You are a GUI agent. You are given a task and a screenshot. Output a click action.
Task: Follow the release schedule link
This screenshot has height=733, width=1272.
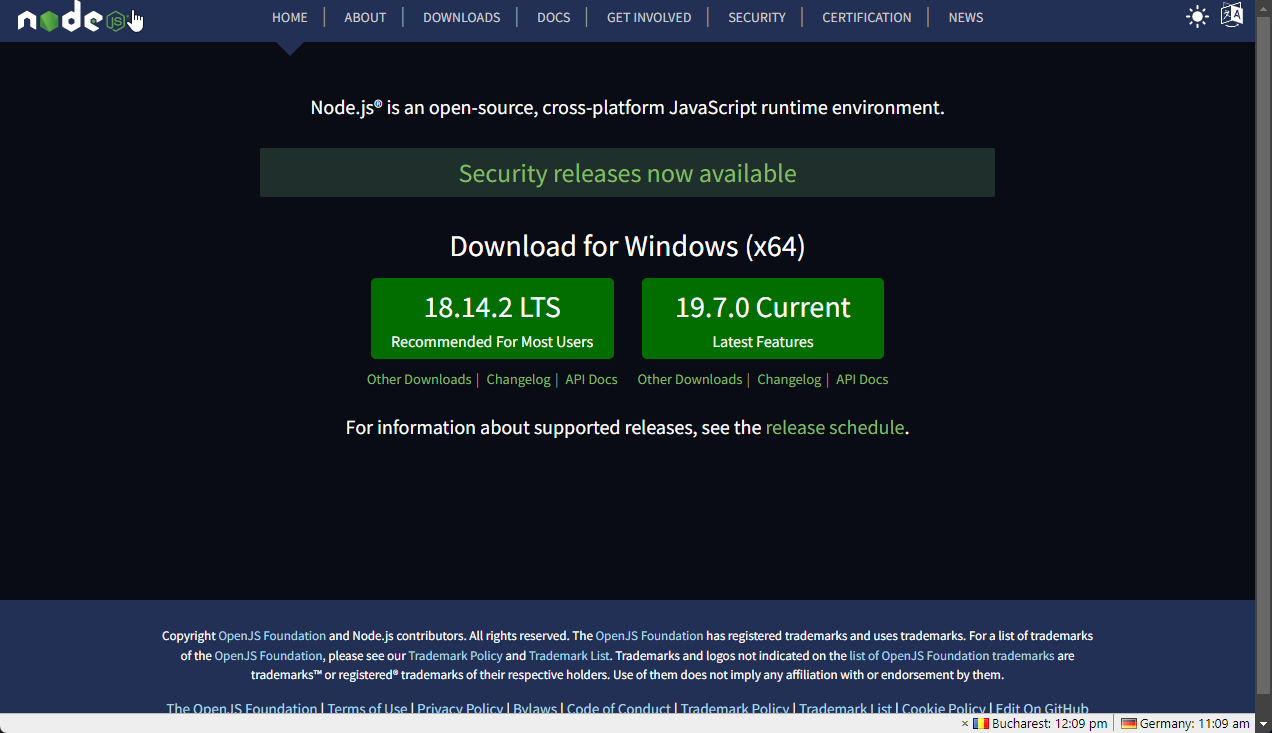(835, 427)
